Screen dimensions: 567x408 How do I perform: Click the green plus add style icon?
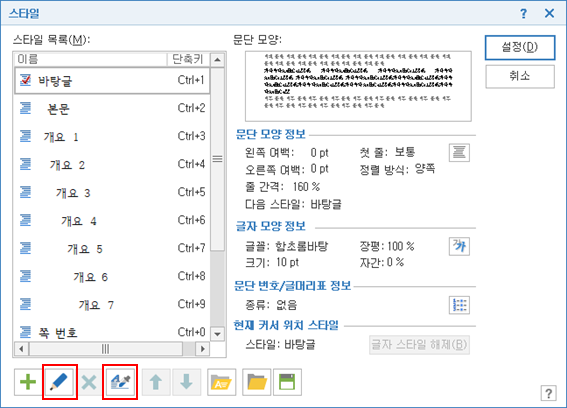(28, 382)
